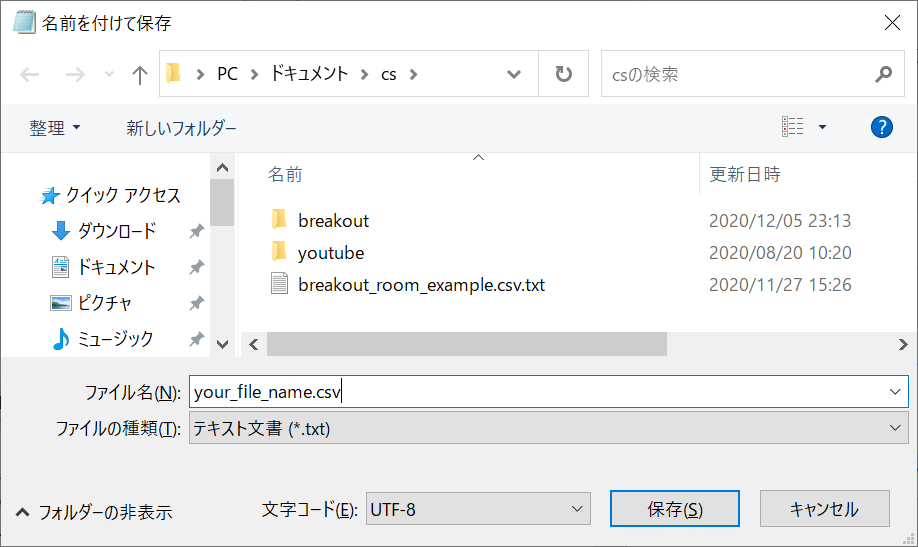Click pin icon beside ドキュメント
The image size is (918, 547).
coord(196,268)
